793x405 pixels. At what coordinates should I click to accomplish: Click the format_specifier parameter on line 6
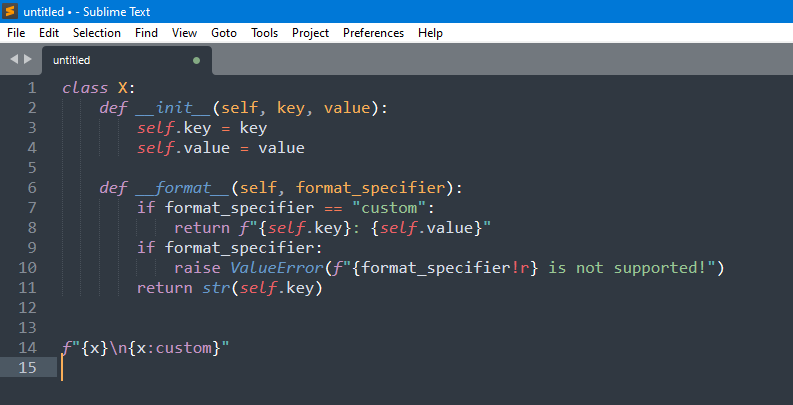pyautogui.click(x=370, y=189)
